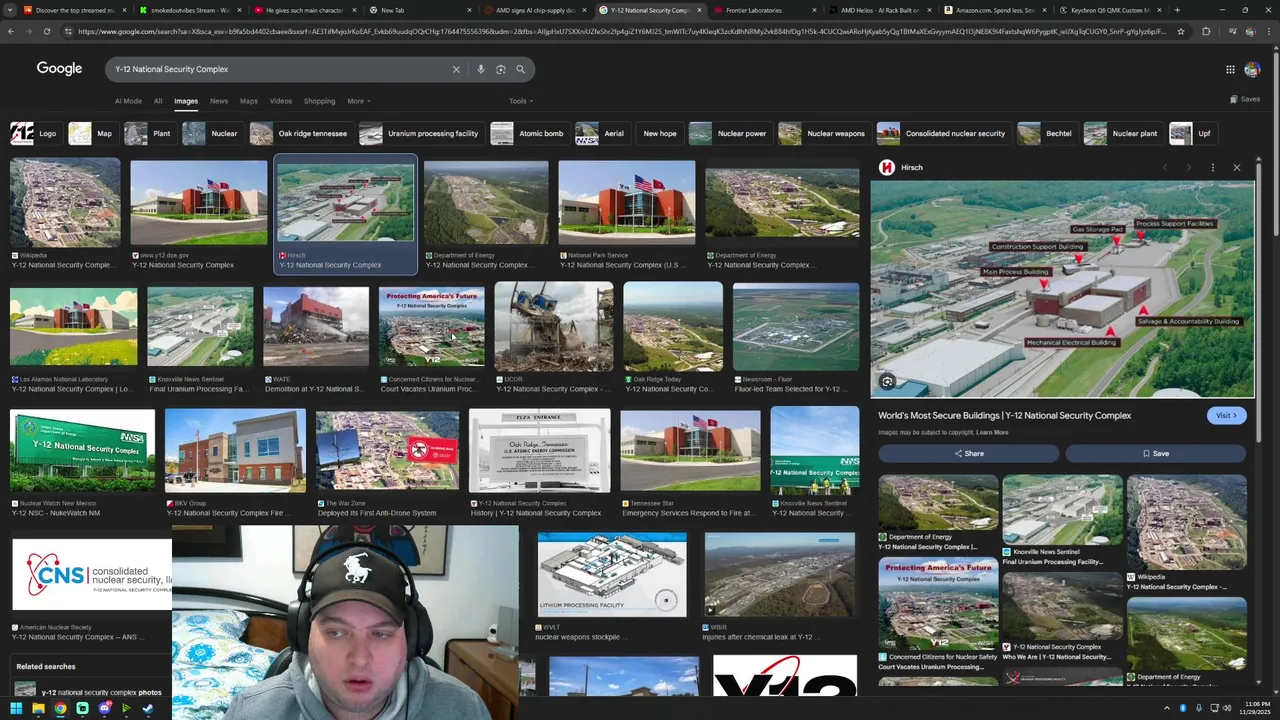The width and height of the screenshot is (1280, 720).
Task: Show the next image in the preview panel
Action: pos(1189,167)
